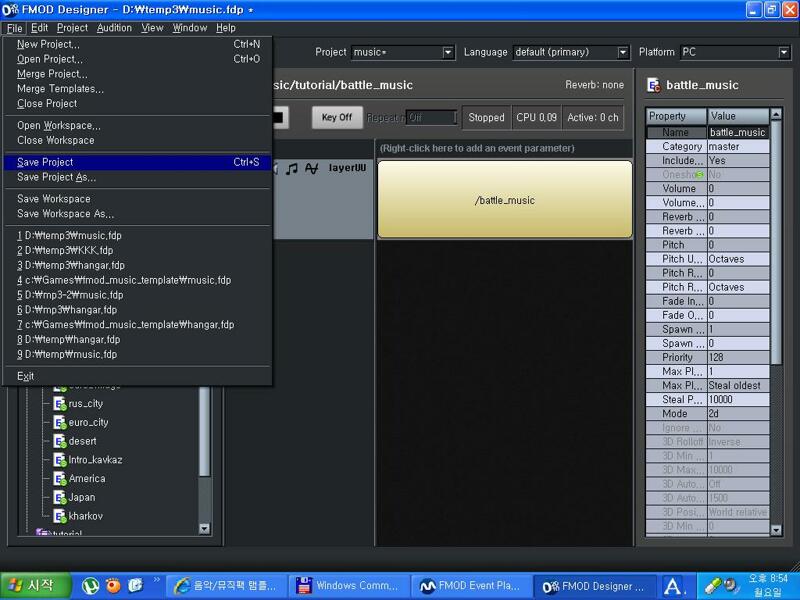Screen dimensions: 800x600
Task: Select Merge Project... menu entry
Action: coord(137,74)
